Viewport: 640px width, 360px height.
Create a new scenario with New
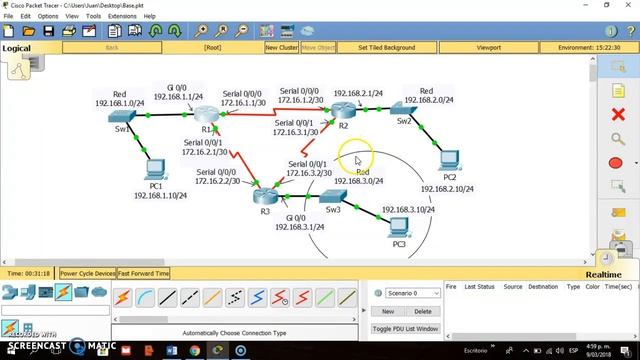[388, 311]
